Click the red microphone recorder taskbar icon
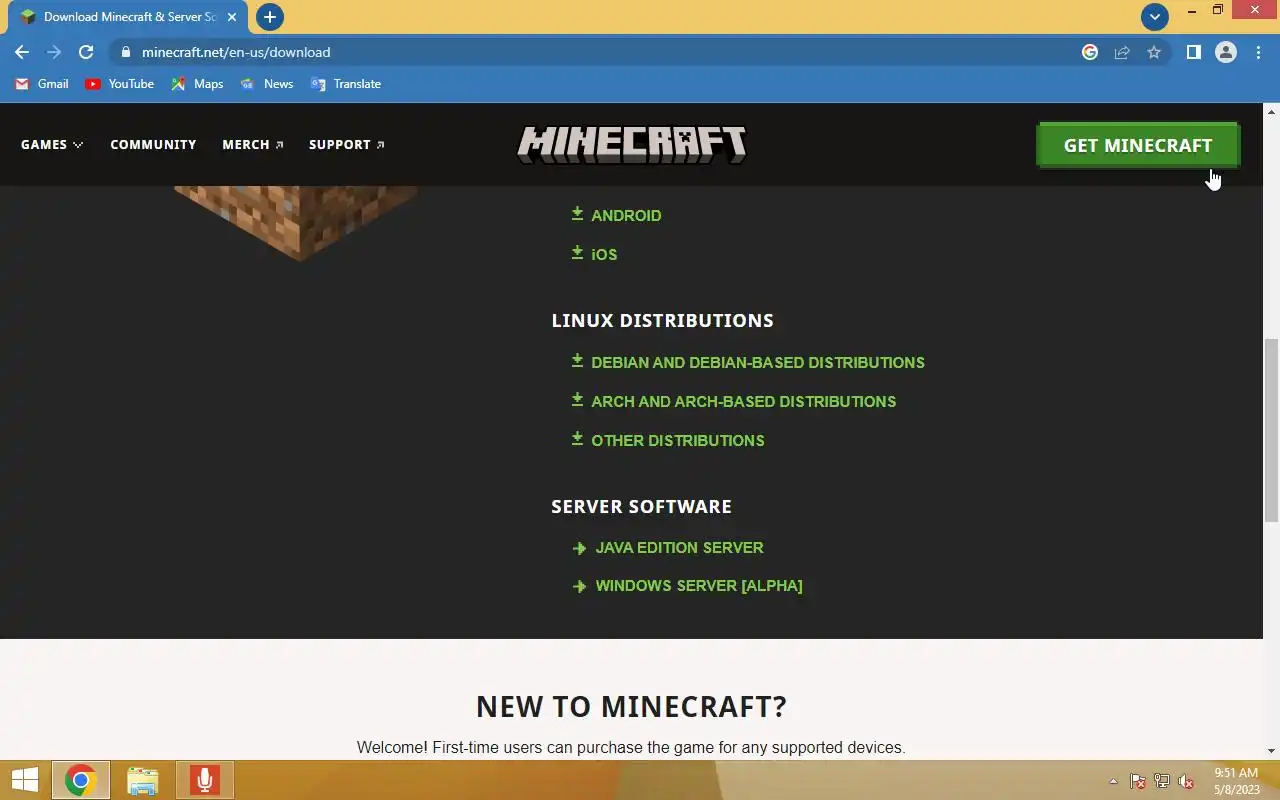1280x800 pixels. (x=205, y=780)
